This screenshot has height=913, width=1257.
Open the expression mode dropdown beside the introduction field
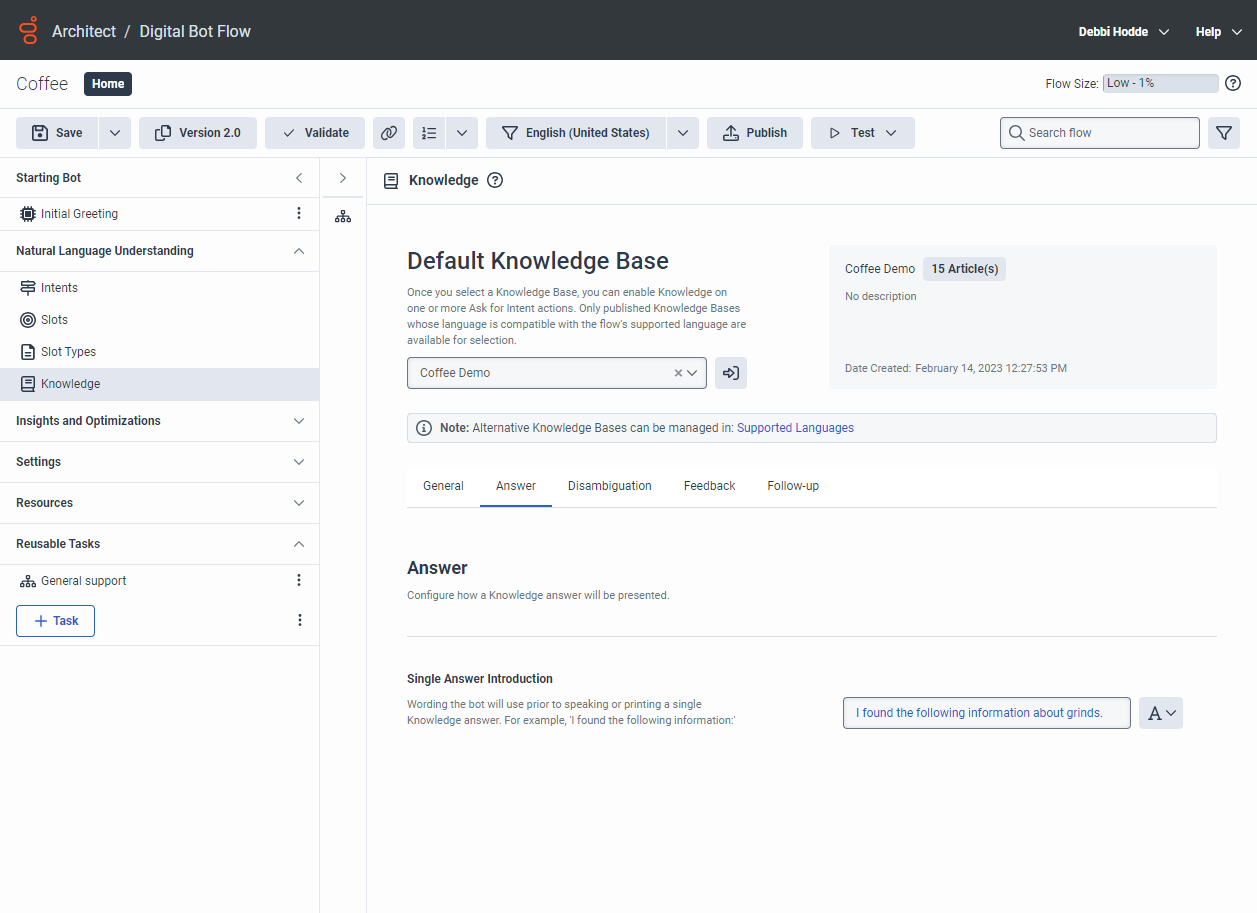1161,713
